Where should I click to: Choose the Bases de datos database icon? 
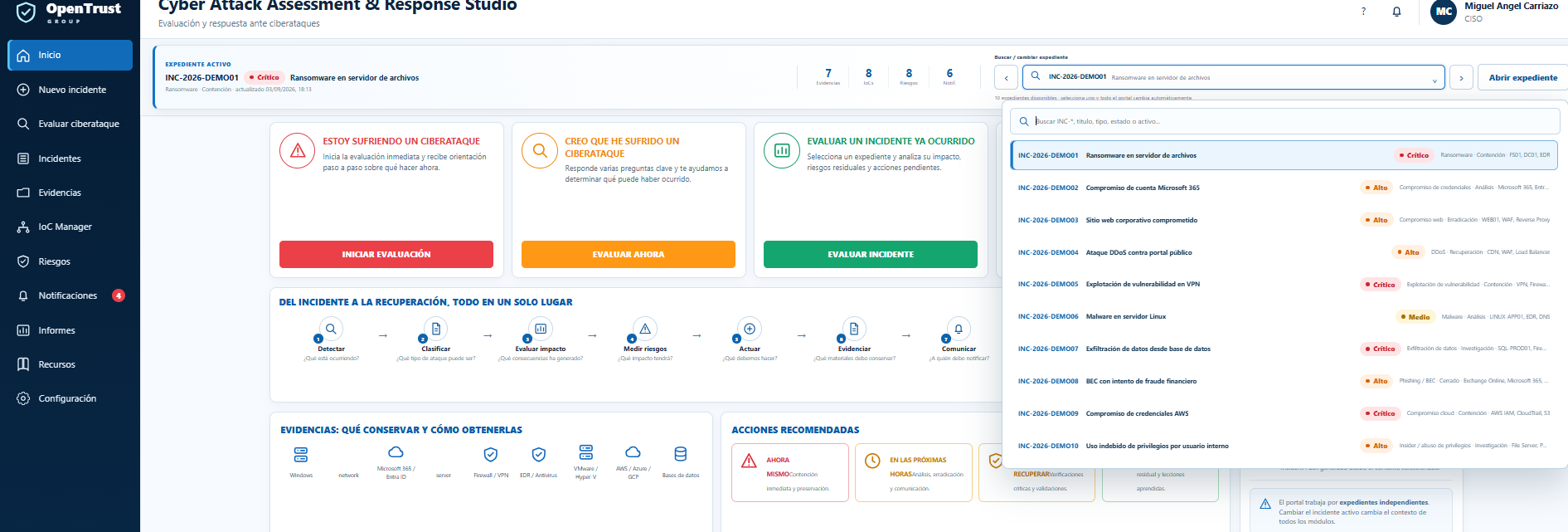click(681, 454)
